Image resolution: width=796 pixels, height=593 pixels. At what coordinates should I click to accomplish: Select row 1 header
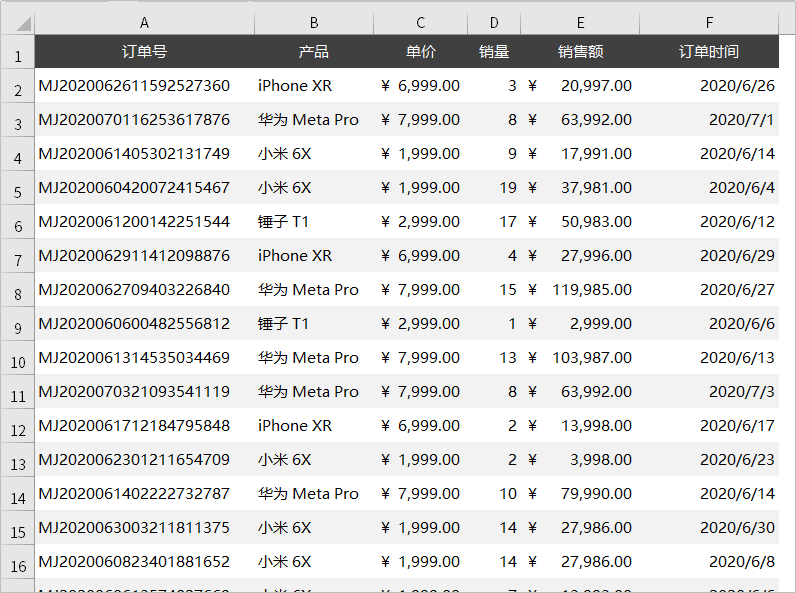click(17, 54)
